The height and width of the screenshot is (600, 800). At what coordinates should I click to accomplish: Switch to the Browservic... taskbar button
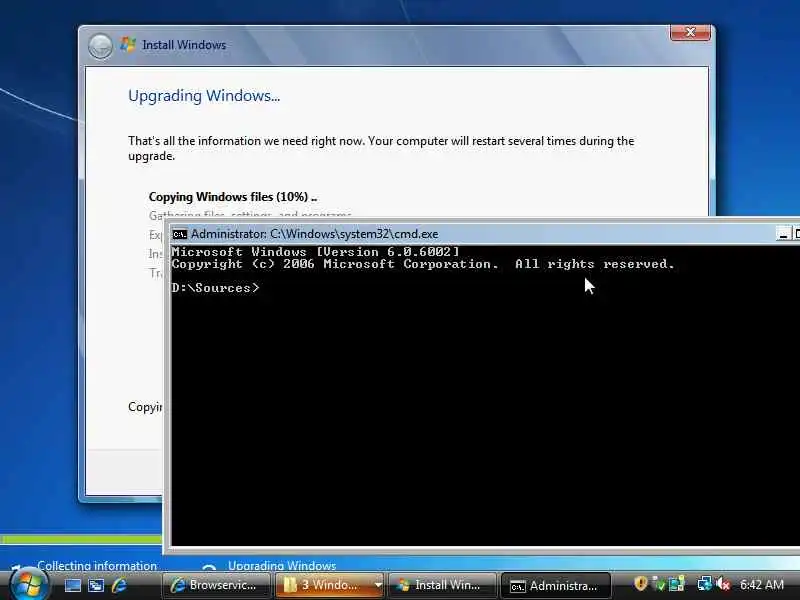(216, 585)
